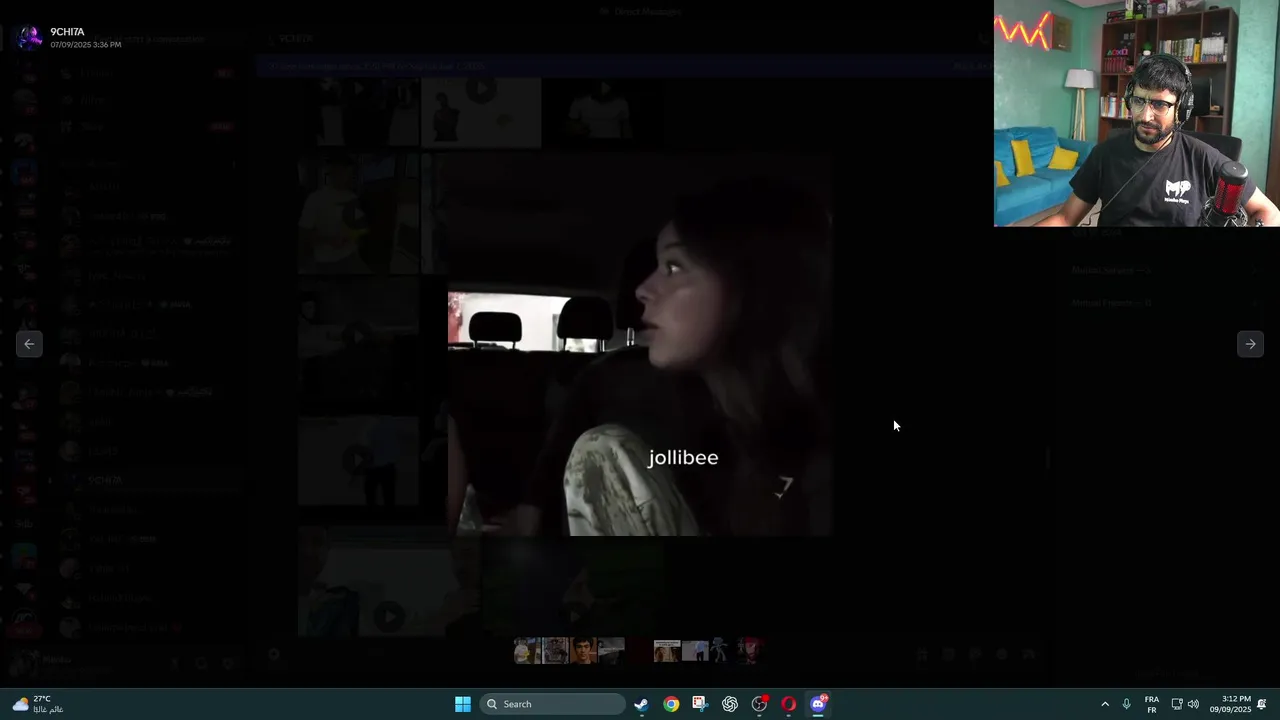Select the first thumbnail in the media strip

(x=527, y=650)
